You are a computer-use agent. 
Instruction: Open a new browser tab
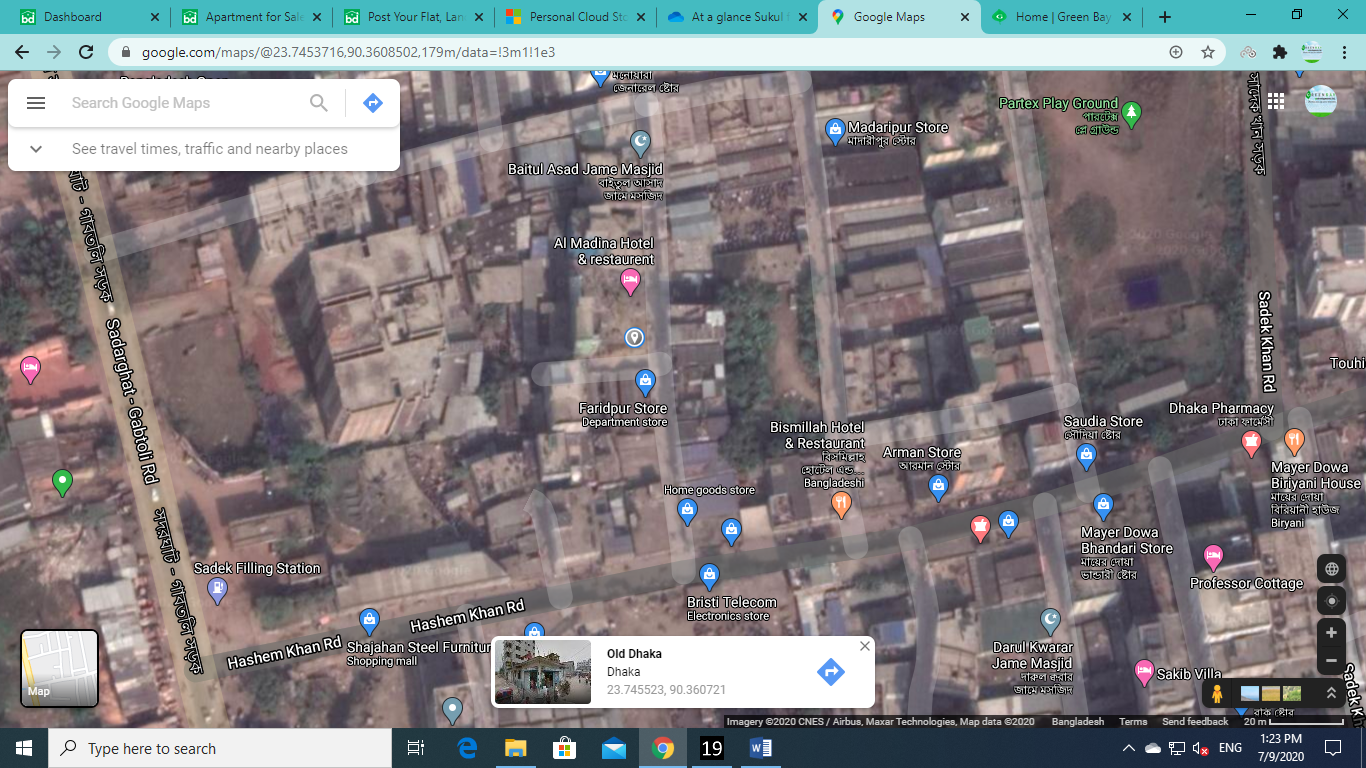[1165, 17]
